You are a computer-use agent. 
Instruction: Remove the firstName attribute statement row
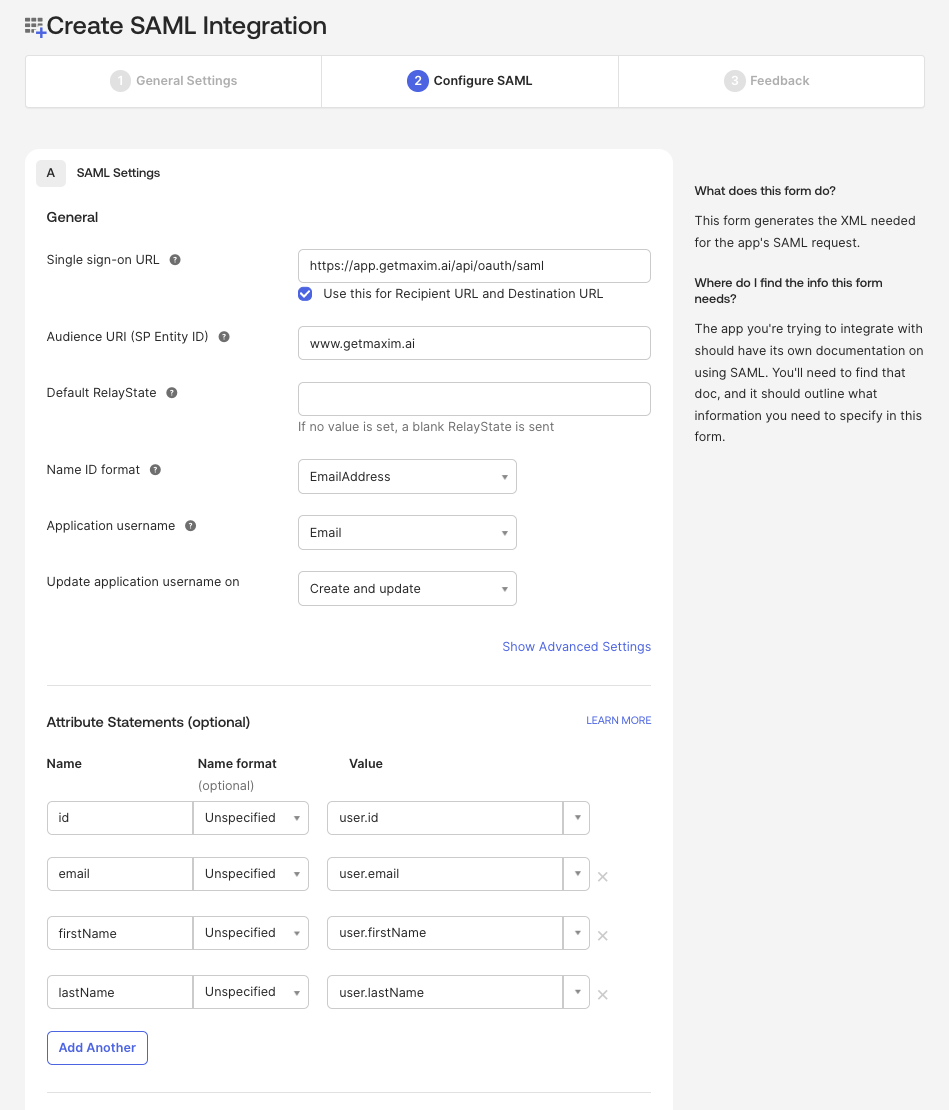(602, 936)
